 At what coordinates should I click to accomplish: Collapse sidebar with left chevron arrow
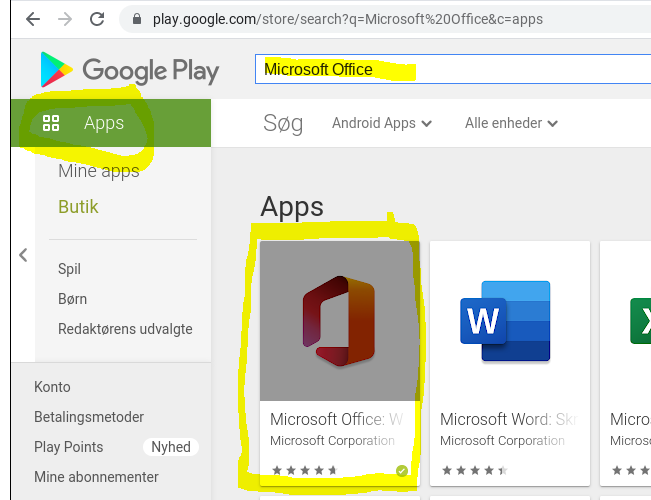click(x=23, y=255)
